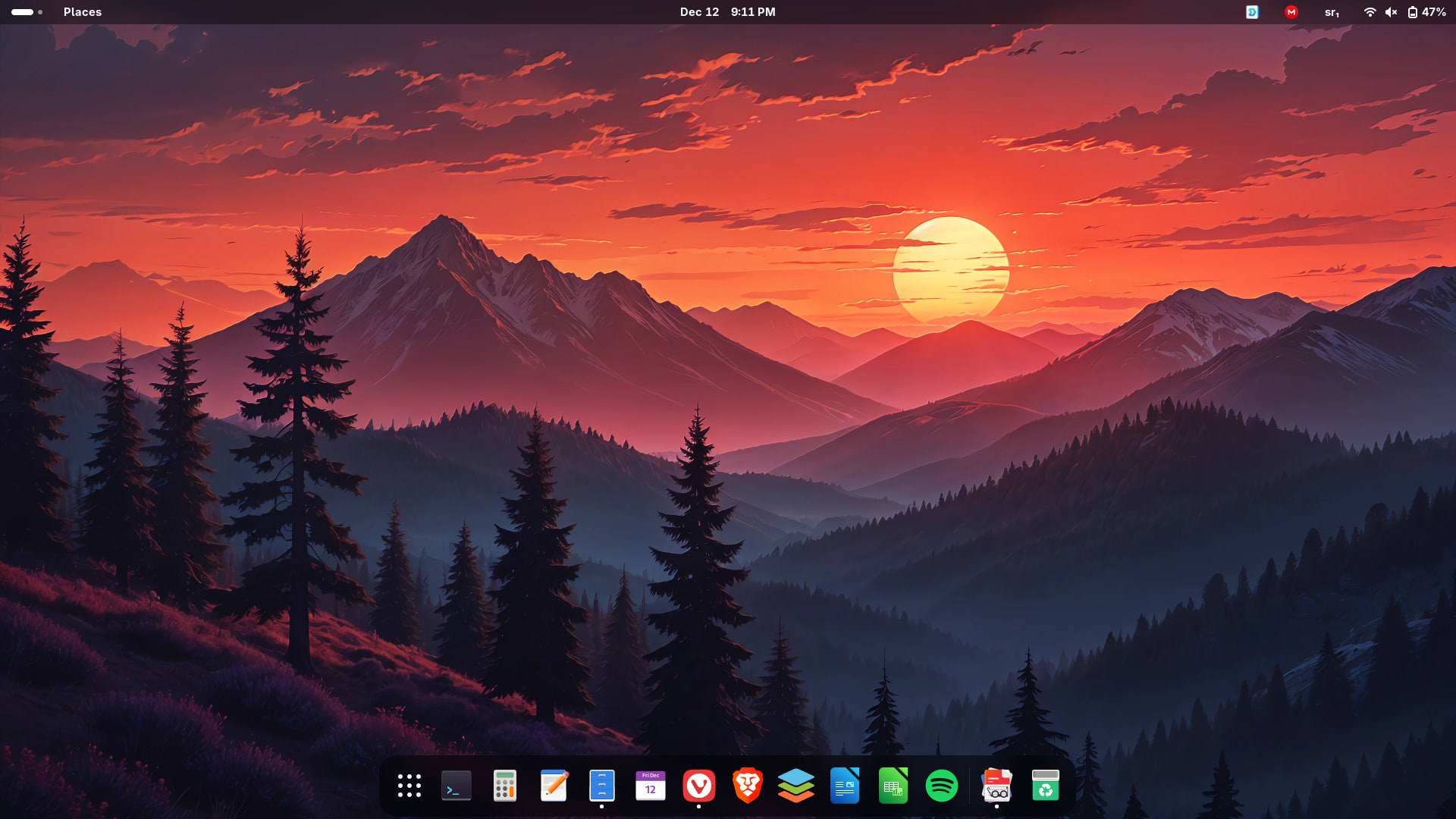This screenshot has width=1456, height=819.
Task: Open the Text Editor with pencil icon
Action: point(554,786)
